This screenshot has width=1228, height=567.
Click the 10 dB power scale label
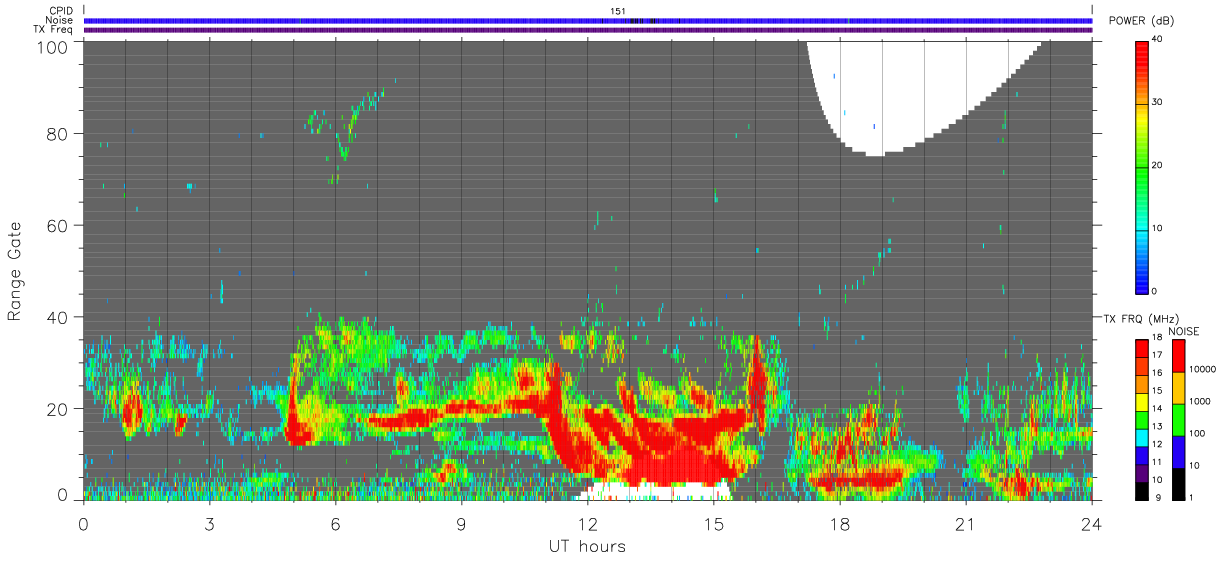tap(1157, 228)
